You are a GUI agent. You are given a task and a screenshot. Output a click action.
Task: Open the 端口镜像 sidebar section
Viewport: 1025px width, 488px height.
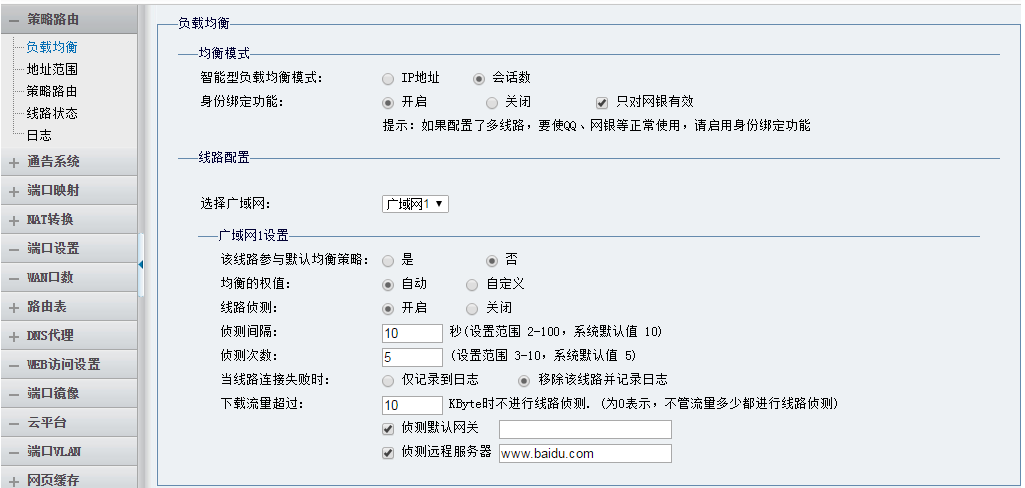[x=69, y=393]
